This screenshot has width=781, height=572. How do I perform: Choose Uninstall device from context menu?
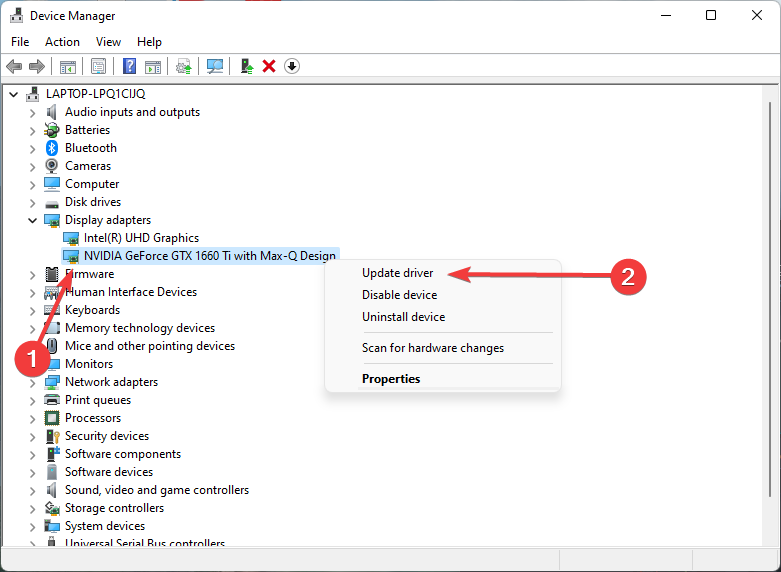403,317
